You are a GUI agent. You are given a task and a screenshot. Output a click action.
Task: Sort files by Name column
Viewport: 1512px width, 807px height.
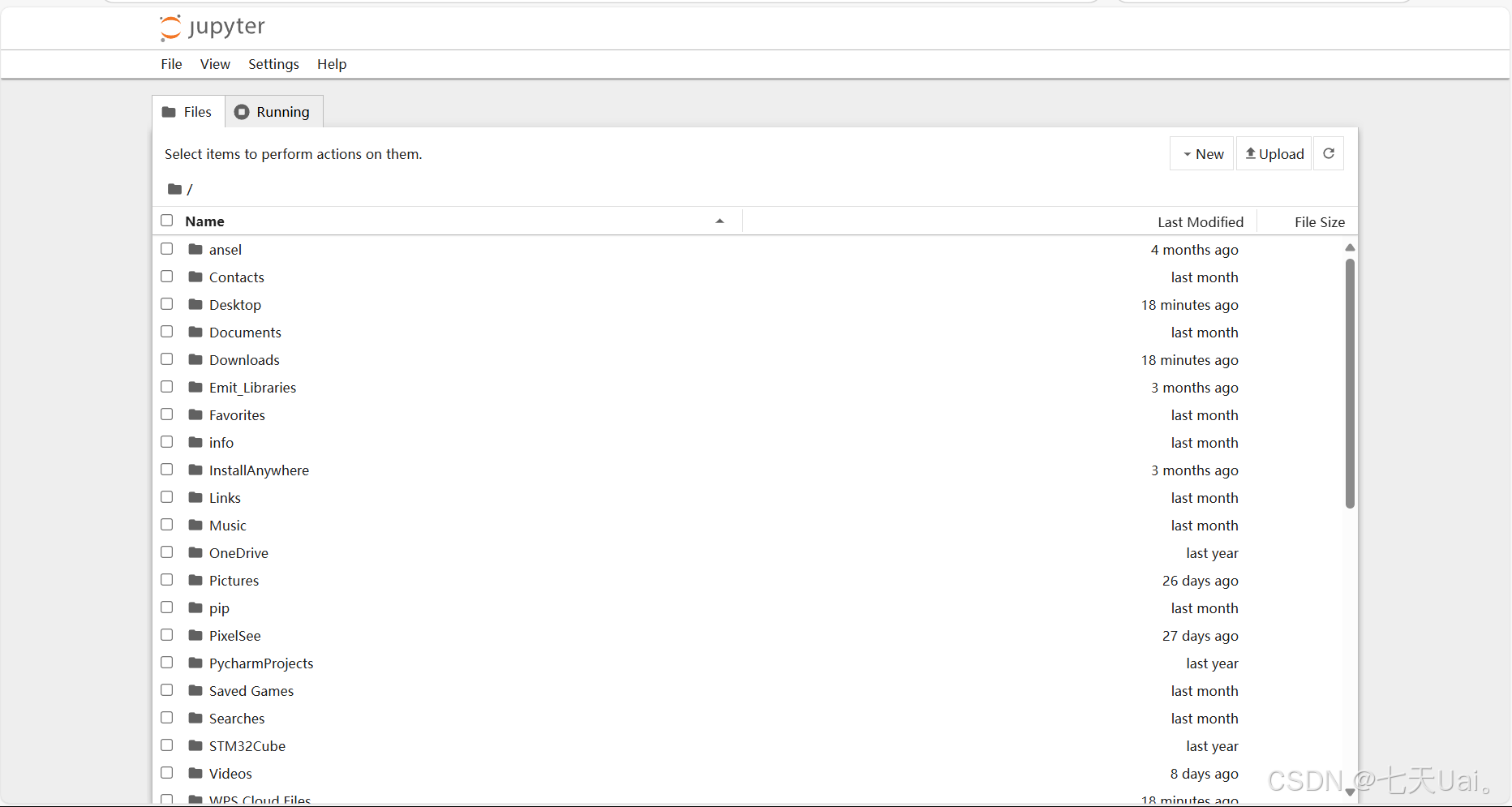click(204, 221)
